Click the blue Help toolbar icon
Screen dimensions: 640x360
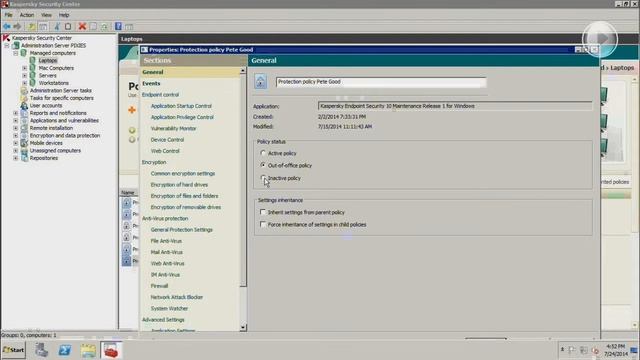pos(118,27)
